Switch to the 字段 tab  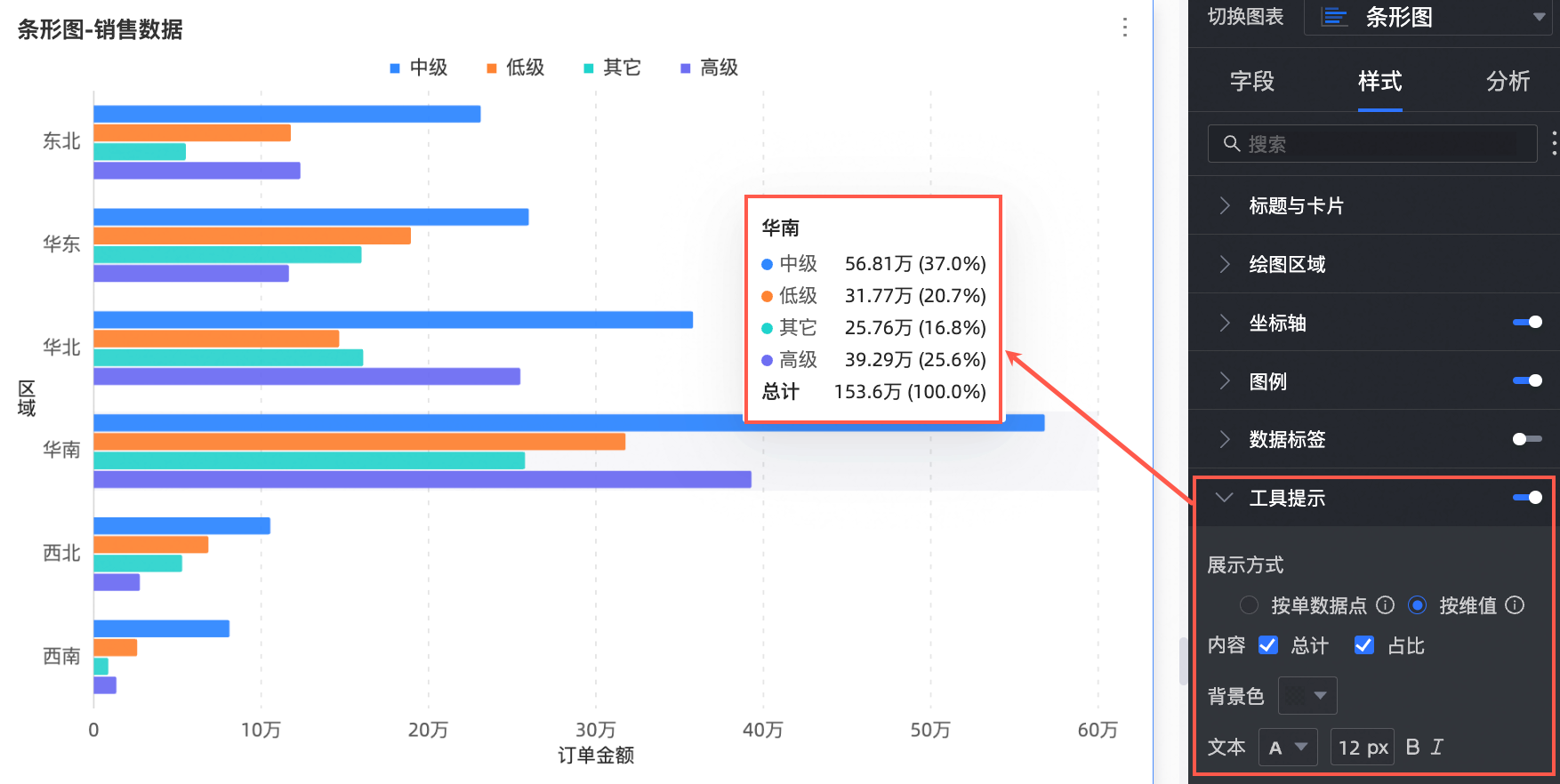point(1251,82)
